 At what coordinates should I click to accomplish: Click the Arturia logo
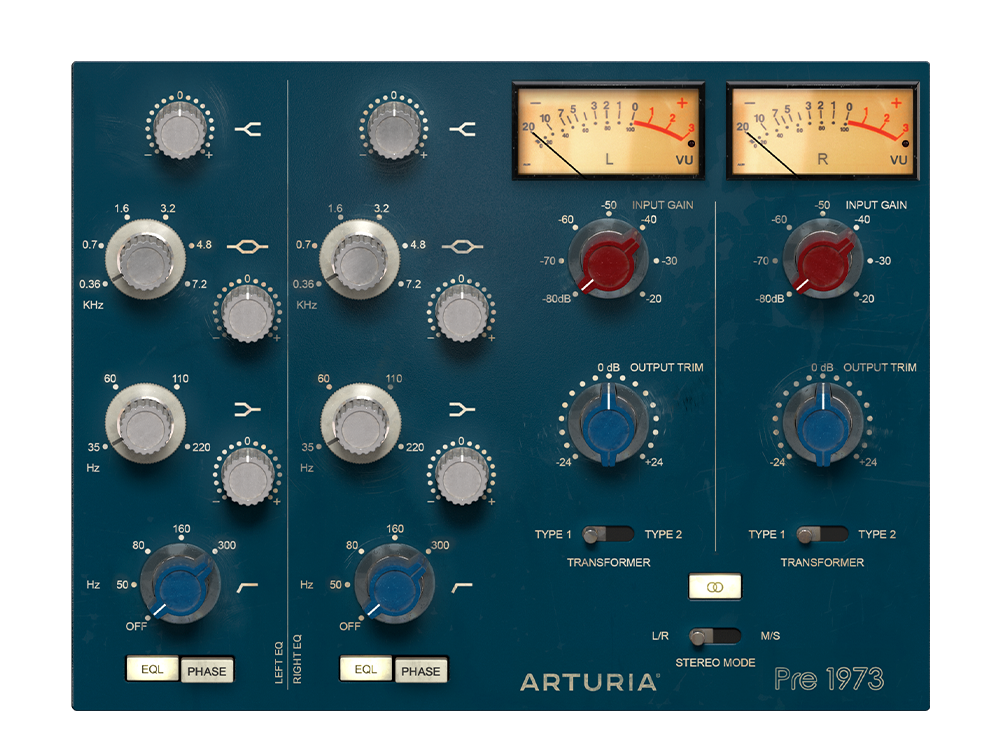(x=590, y=682)
